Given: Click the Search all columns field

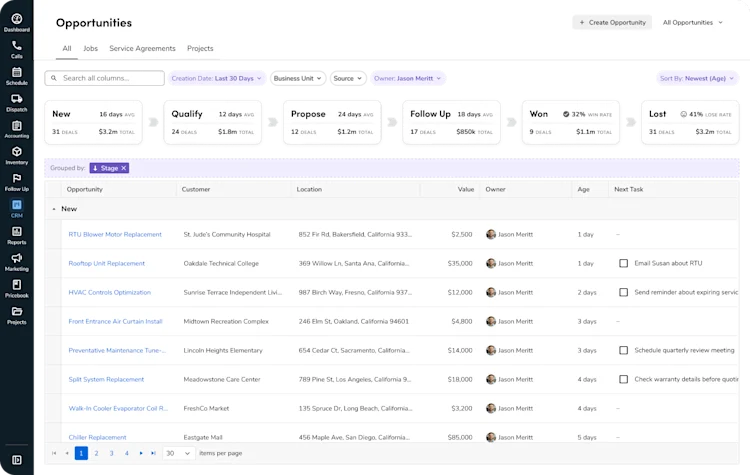Looking at the screenshot, I should coord(104,78).
